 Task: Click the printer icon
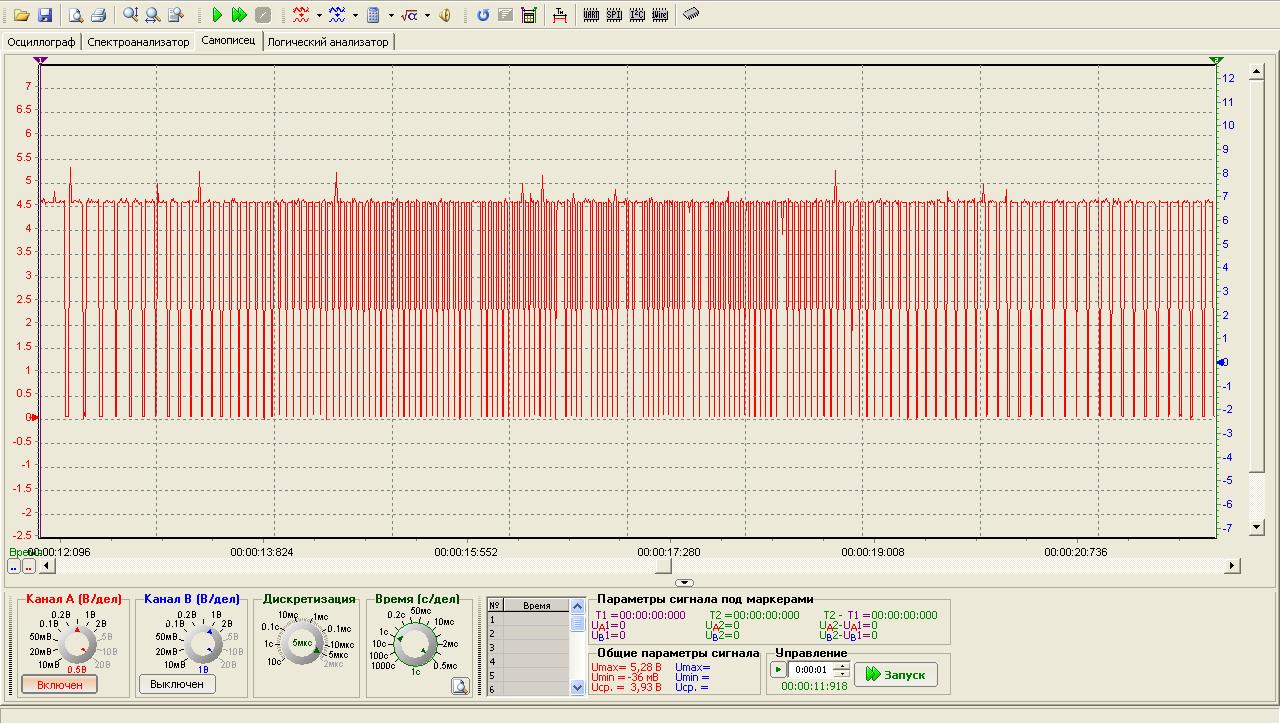click(98, 15)
